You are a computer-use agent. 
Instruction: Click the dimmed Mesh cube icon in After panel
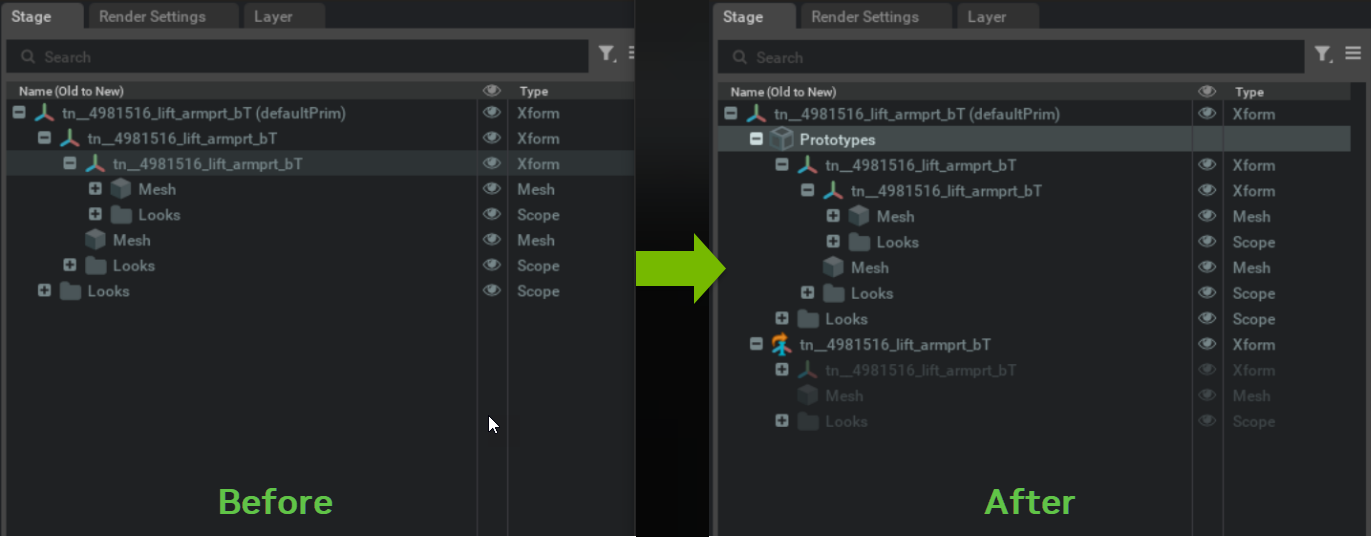pyautogui.click(x=807, y=396)
